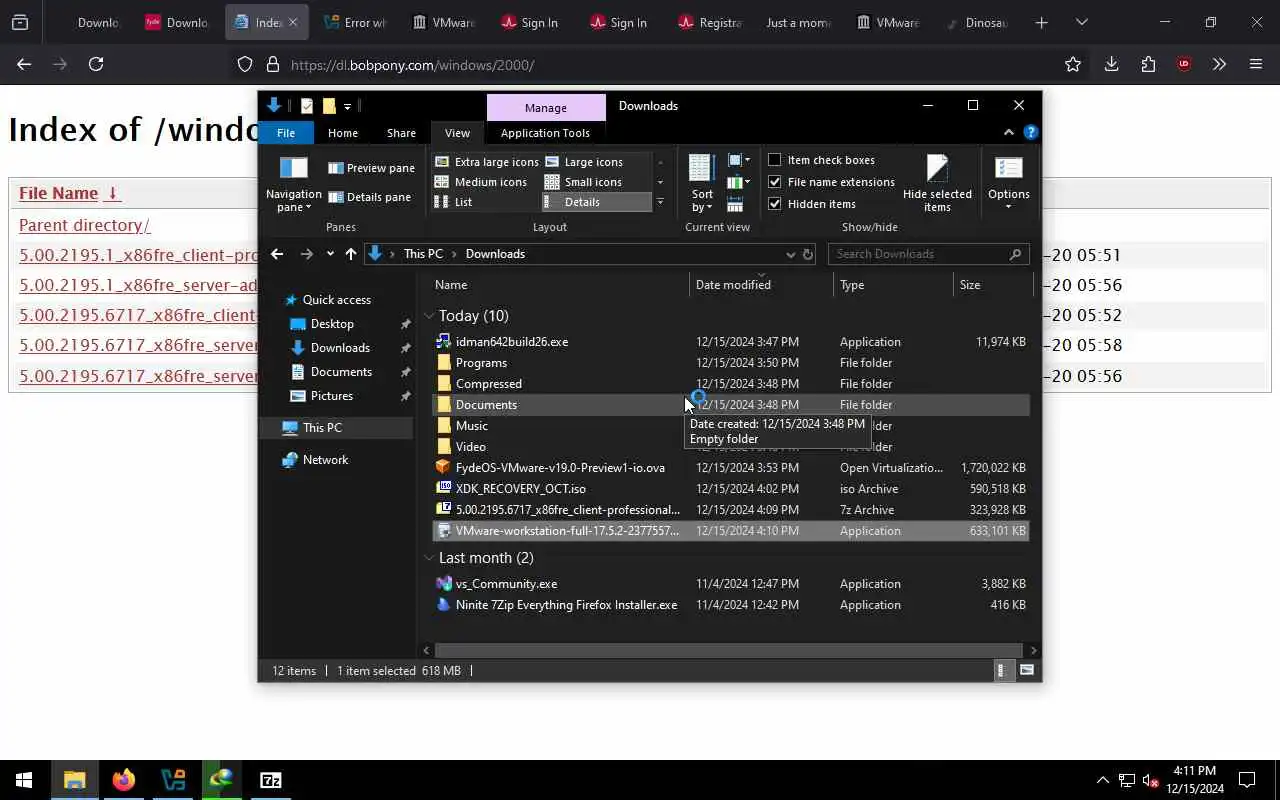
Task: Bookmark this page with star icon
Action: tap(1073, 64)
